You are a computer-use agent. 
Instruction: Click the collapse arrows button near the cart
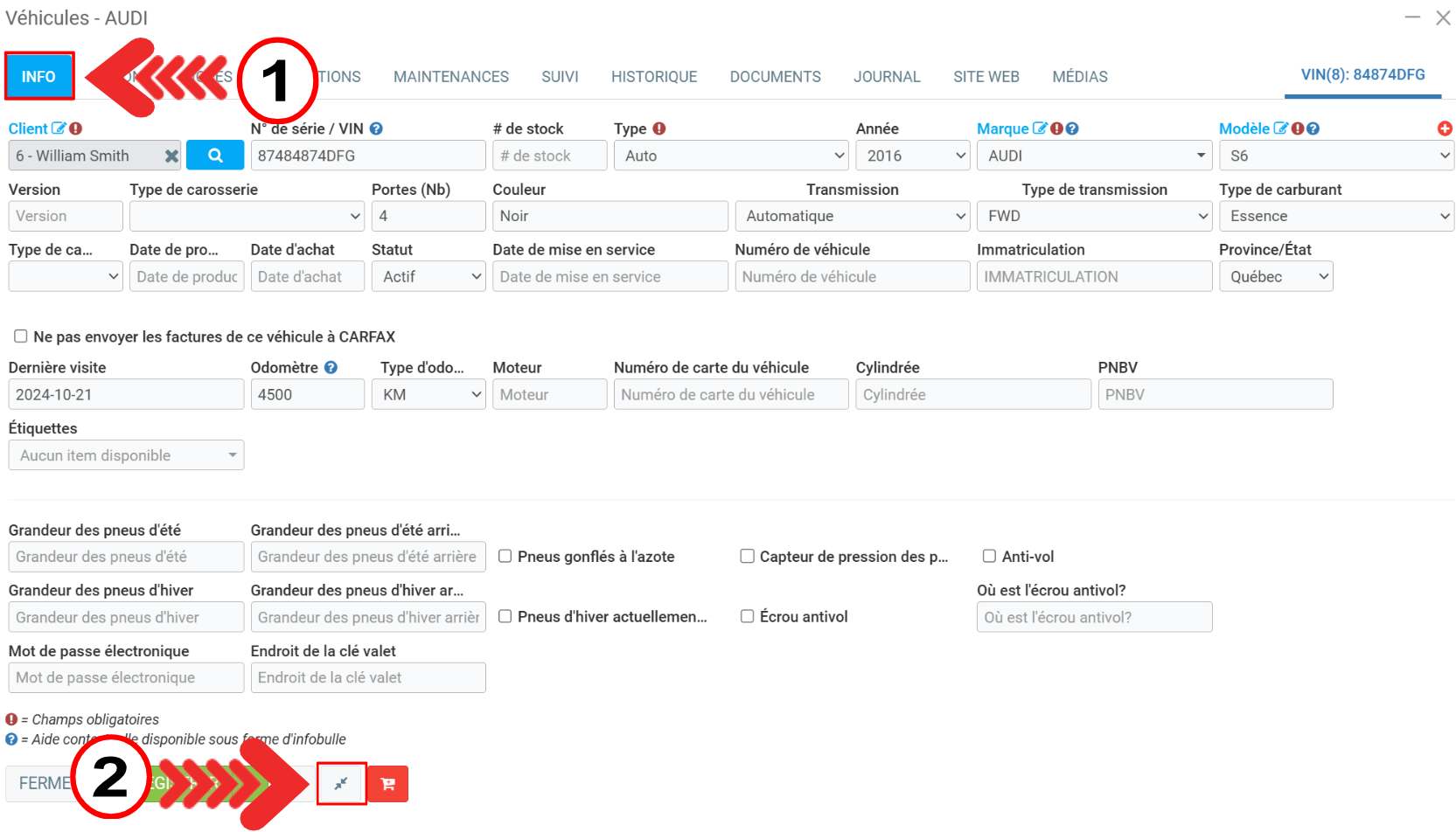coord(341,784)
